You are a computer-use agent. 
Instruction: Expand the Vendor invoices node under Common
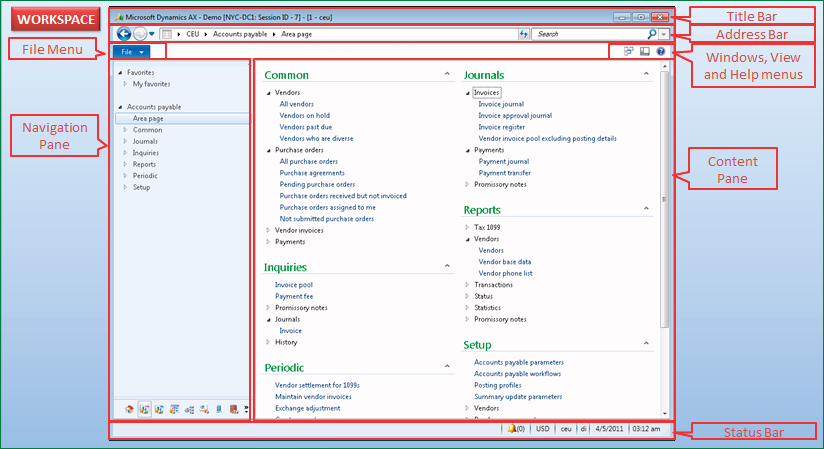click(268, 230)
